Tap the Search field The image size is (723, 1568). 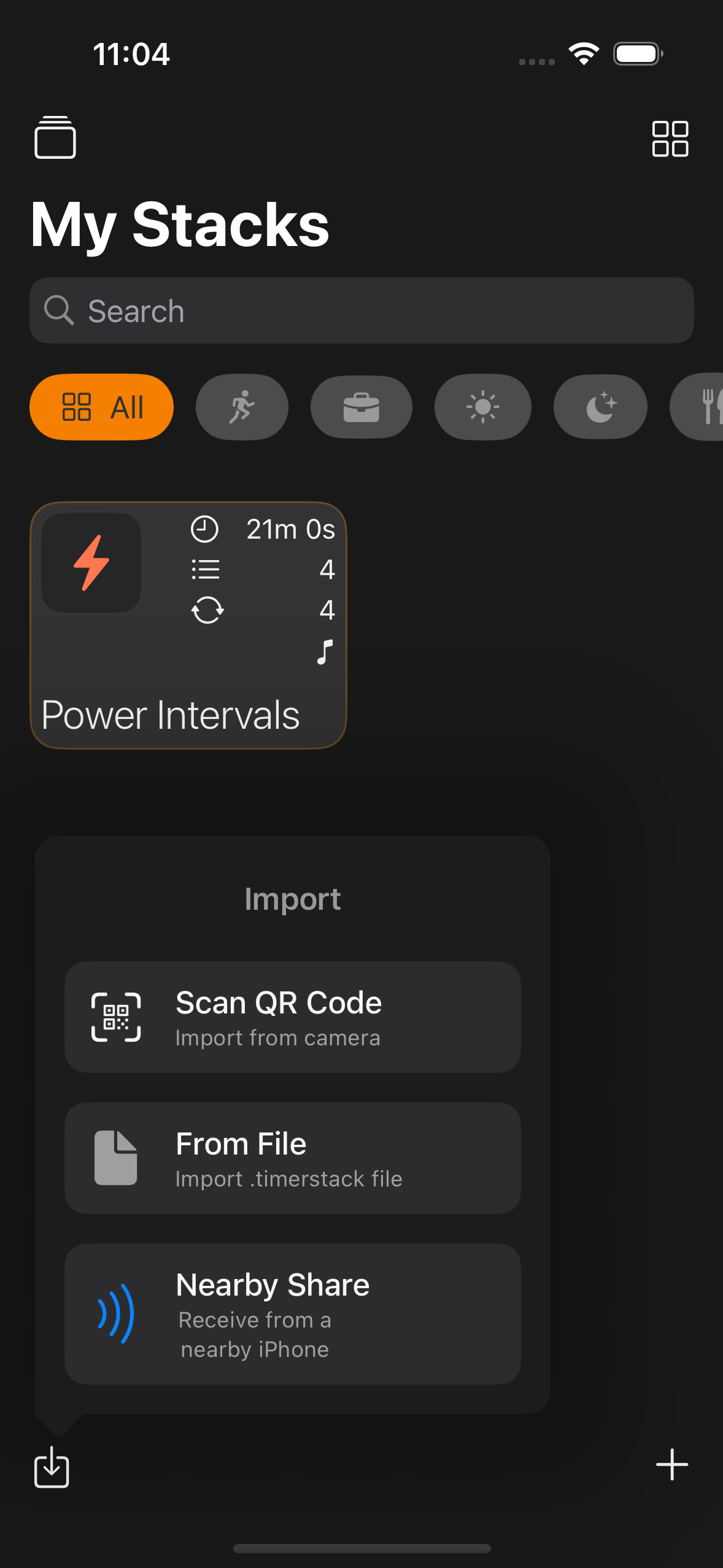(x=361, y=310)
